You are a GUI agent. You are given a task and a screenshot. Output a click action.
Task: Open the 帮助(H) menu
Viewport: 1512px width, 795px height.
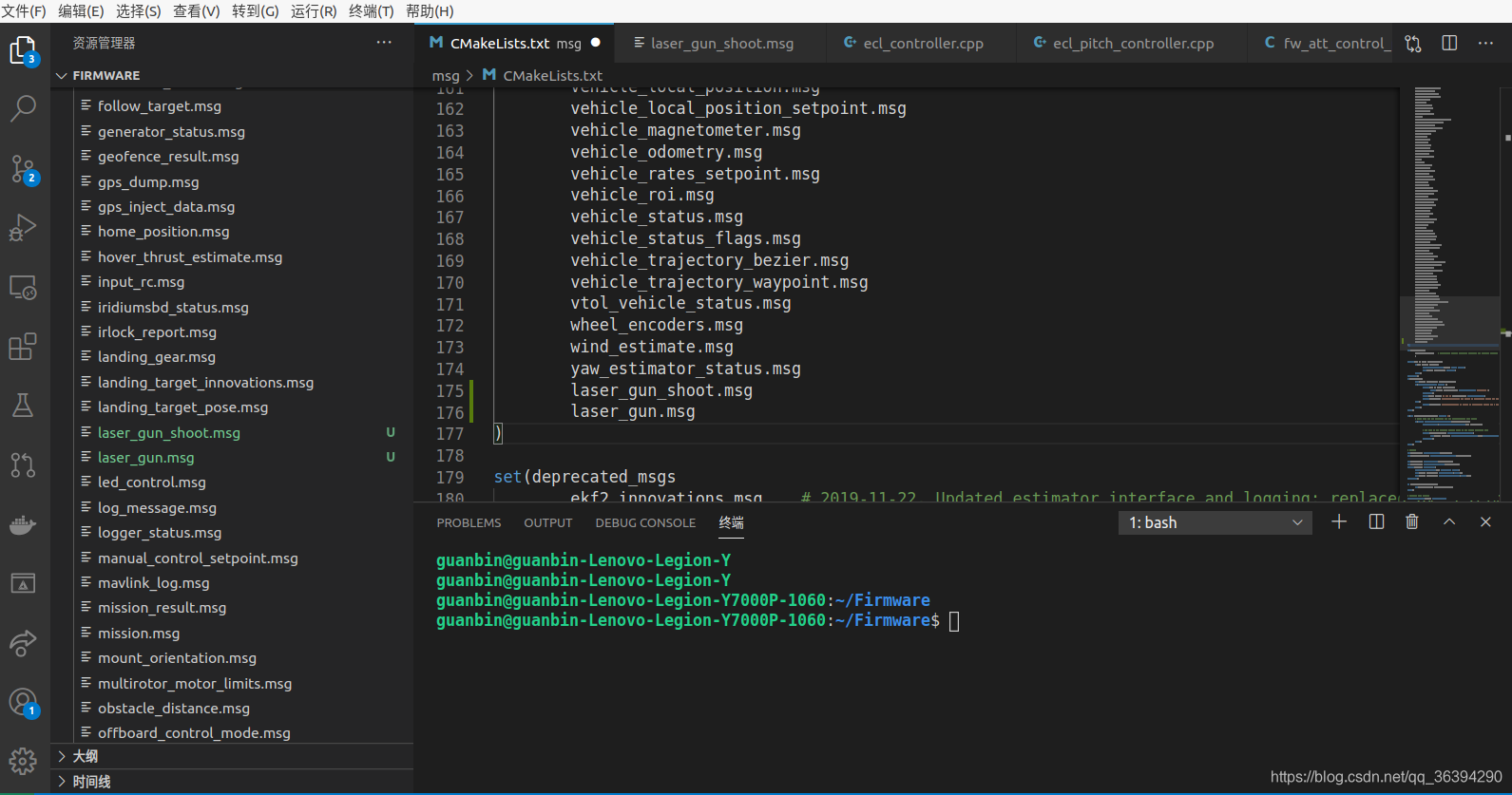(430, 11)
